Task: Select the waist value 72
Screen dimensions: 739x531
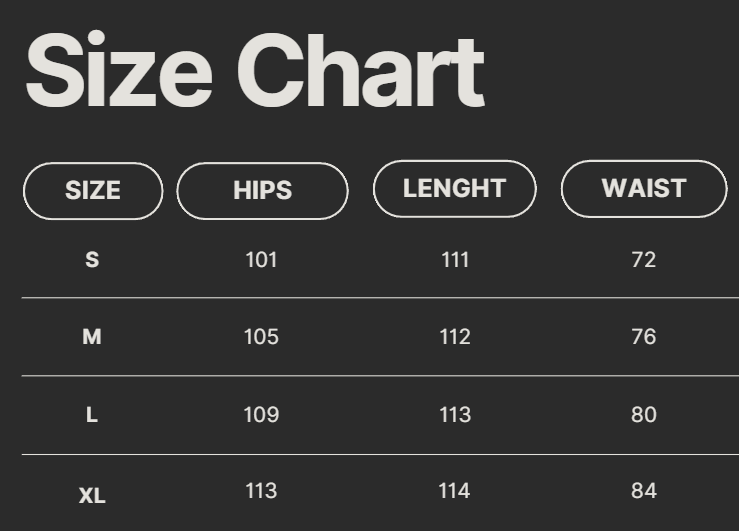Action: point(644,260)
